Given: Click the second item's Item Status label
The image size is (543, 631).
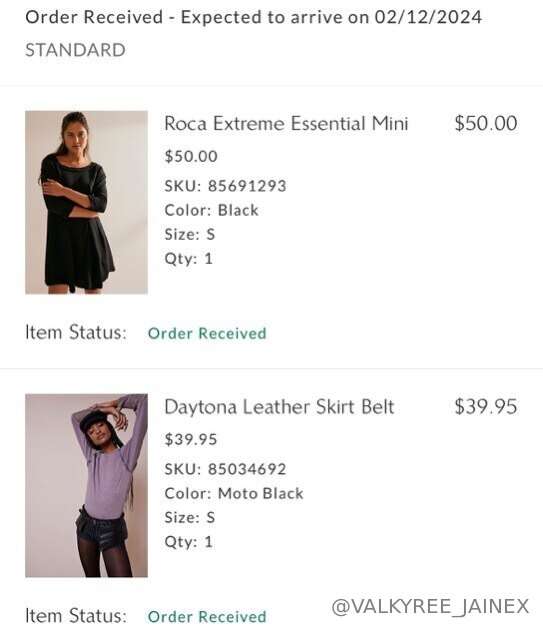Looking at the screenshot, I should (76, 616).
